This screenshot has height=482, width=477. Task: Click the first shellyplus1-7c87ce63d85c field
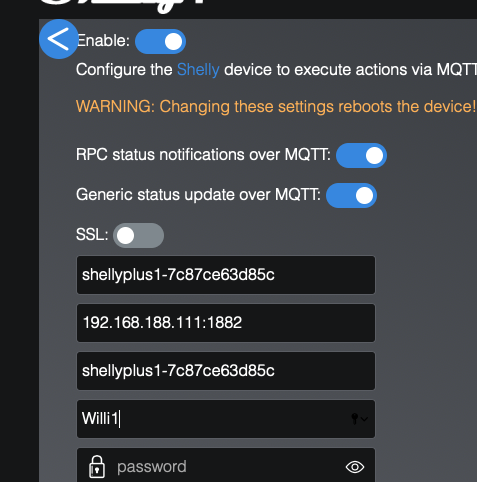coord(226,275)
